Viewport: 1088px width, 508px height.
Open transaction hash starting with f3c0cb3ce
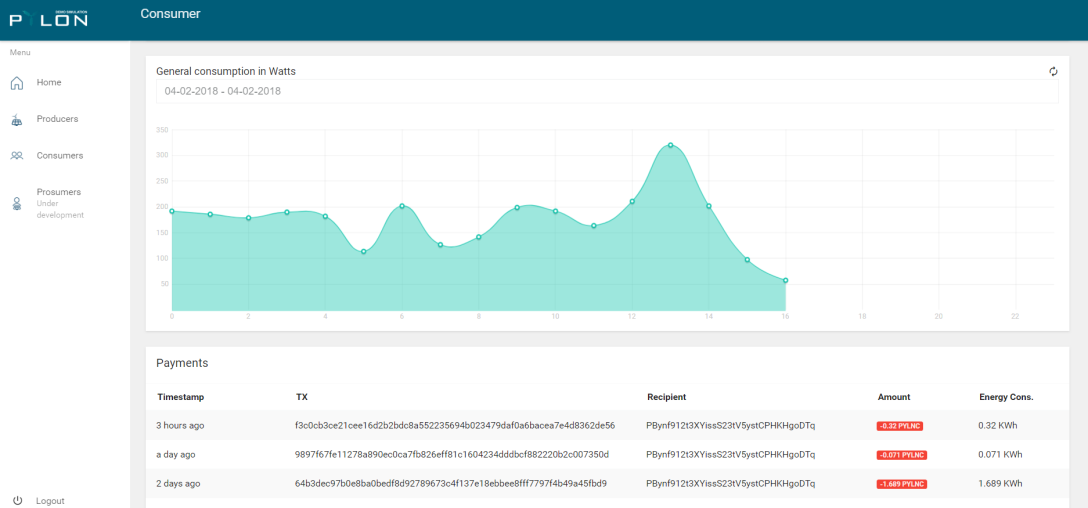click(x=455, y=425)
